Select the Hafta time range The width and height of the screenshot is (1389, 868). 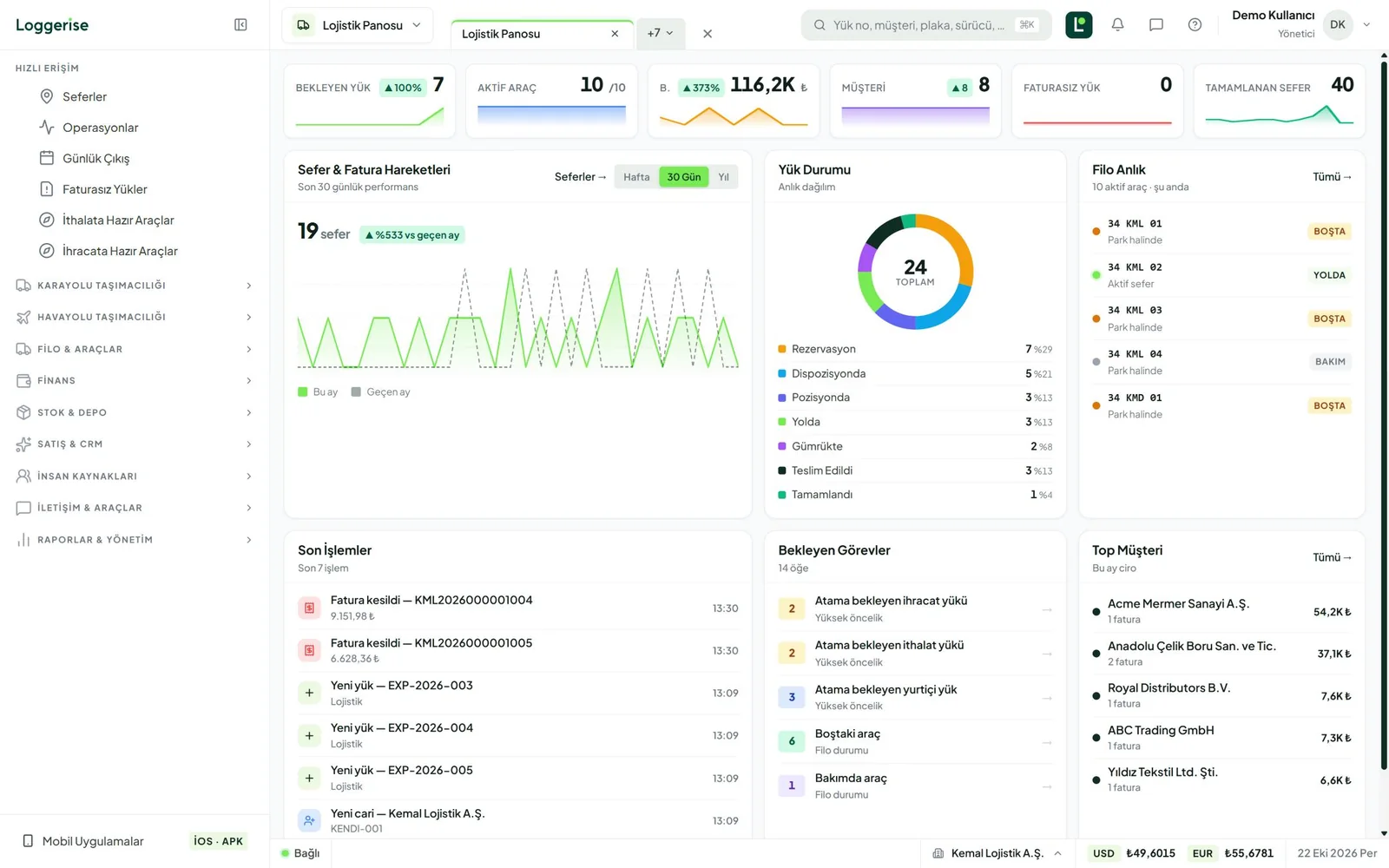636,177
